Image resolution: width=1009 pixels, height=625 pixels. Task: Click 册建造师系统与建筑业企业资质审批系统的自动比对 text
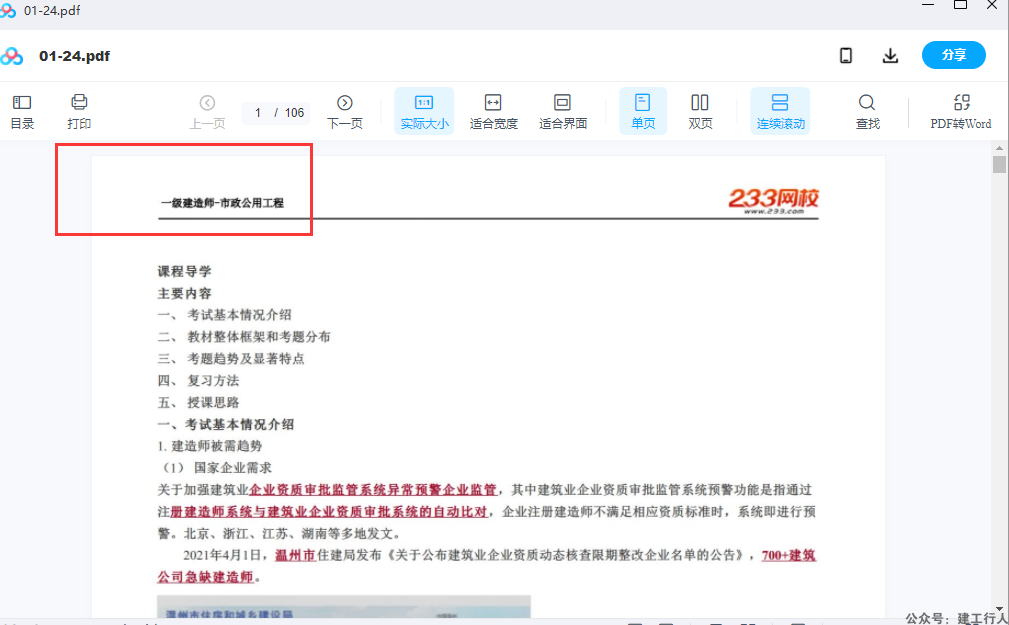[x=329, y=512]
